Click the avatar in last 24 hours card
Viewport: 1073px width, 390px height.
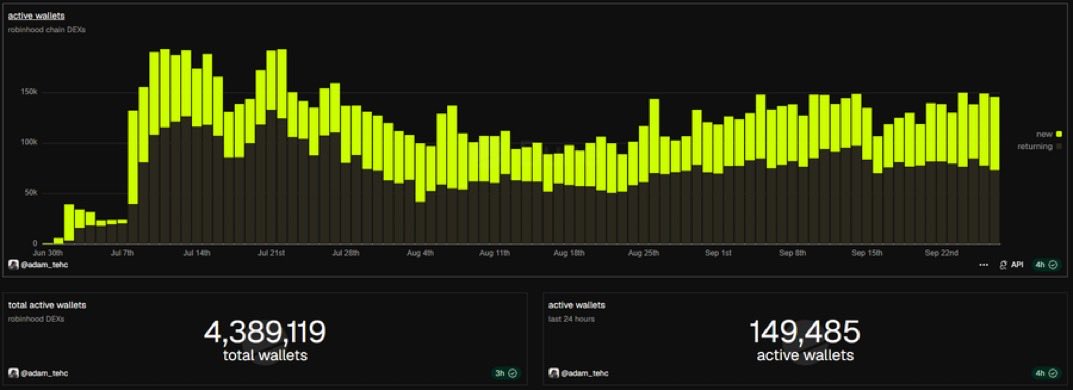553,374
